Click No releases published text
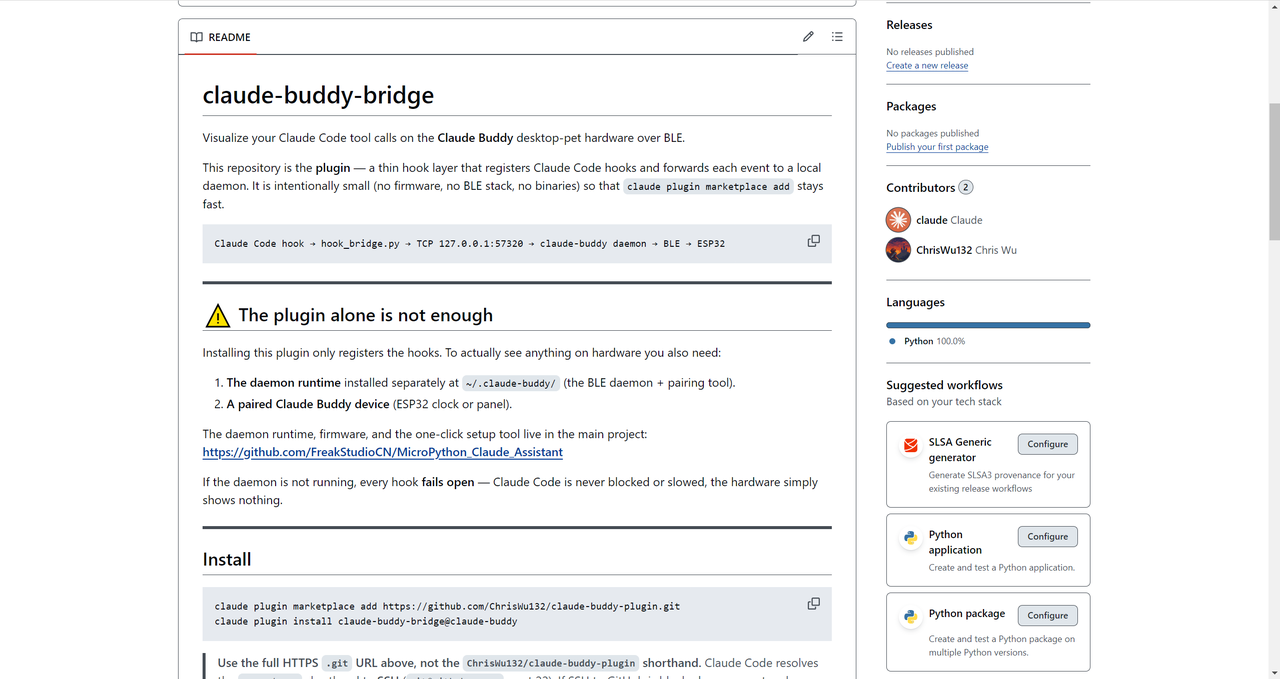 [x=930, y=52]
